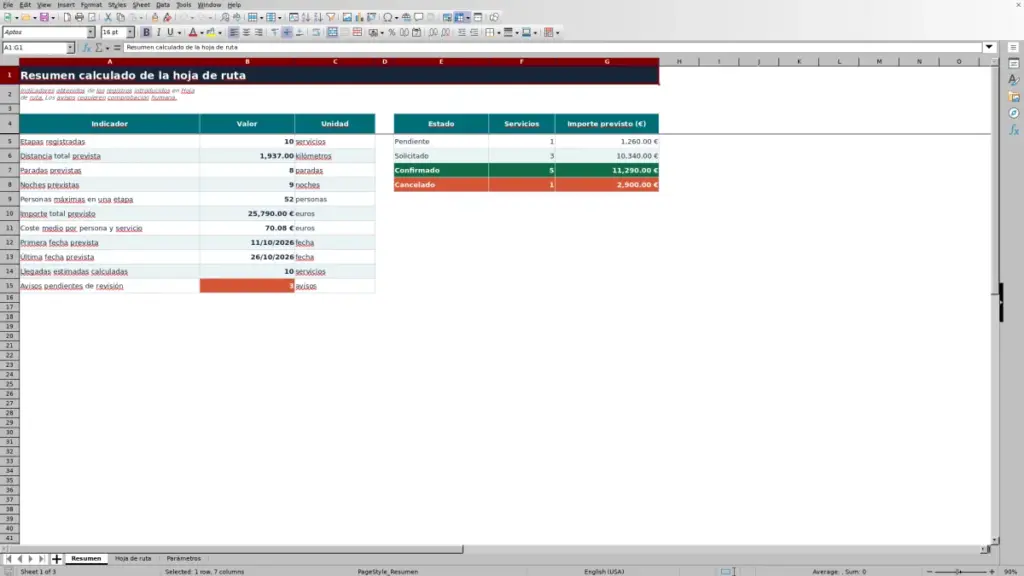Click the Cut scissors icon
The width and height of the screenshot is (1024, 576).
[x=108, y=18]
